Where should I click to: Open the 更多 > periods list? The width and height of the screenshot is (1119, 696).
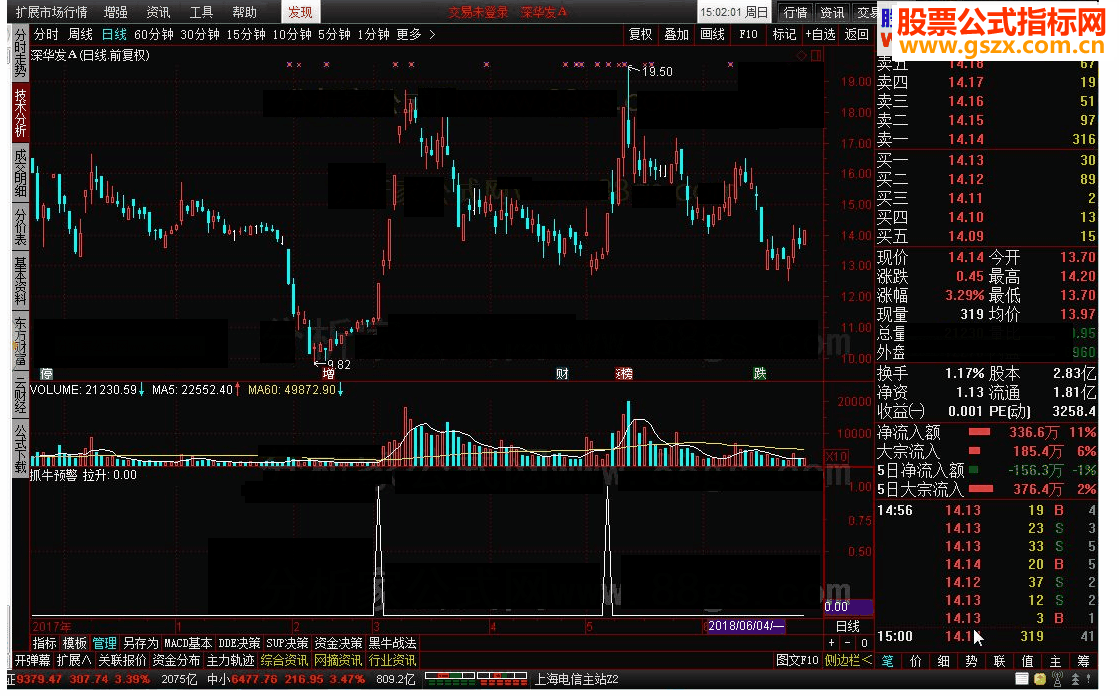tap(415, 34)
